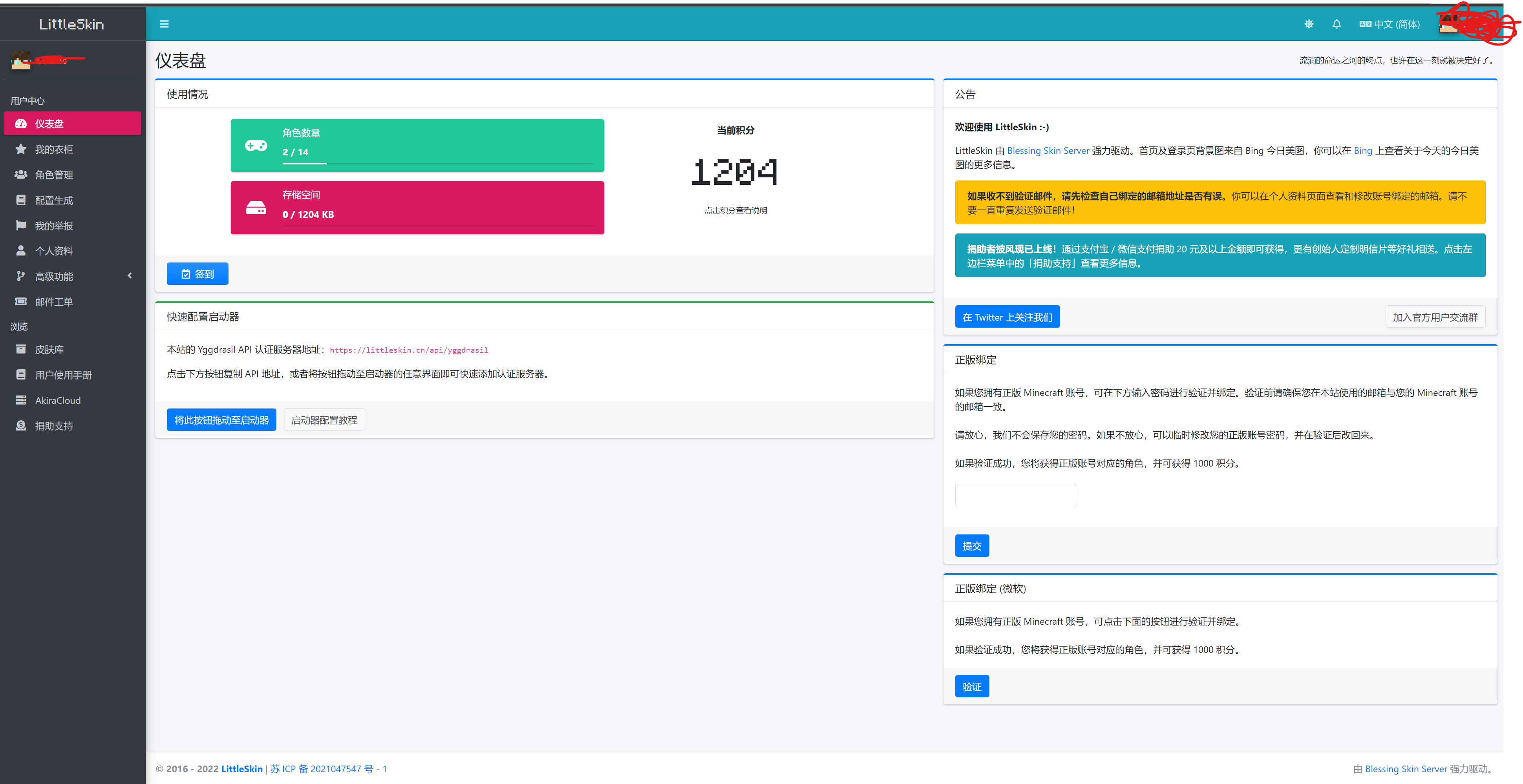Click the Blessing Skin Server announcement link

tap(1048, 151)
